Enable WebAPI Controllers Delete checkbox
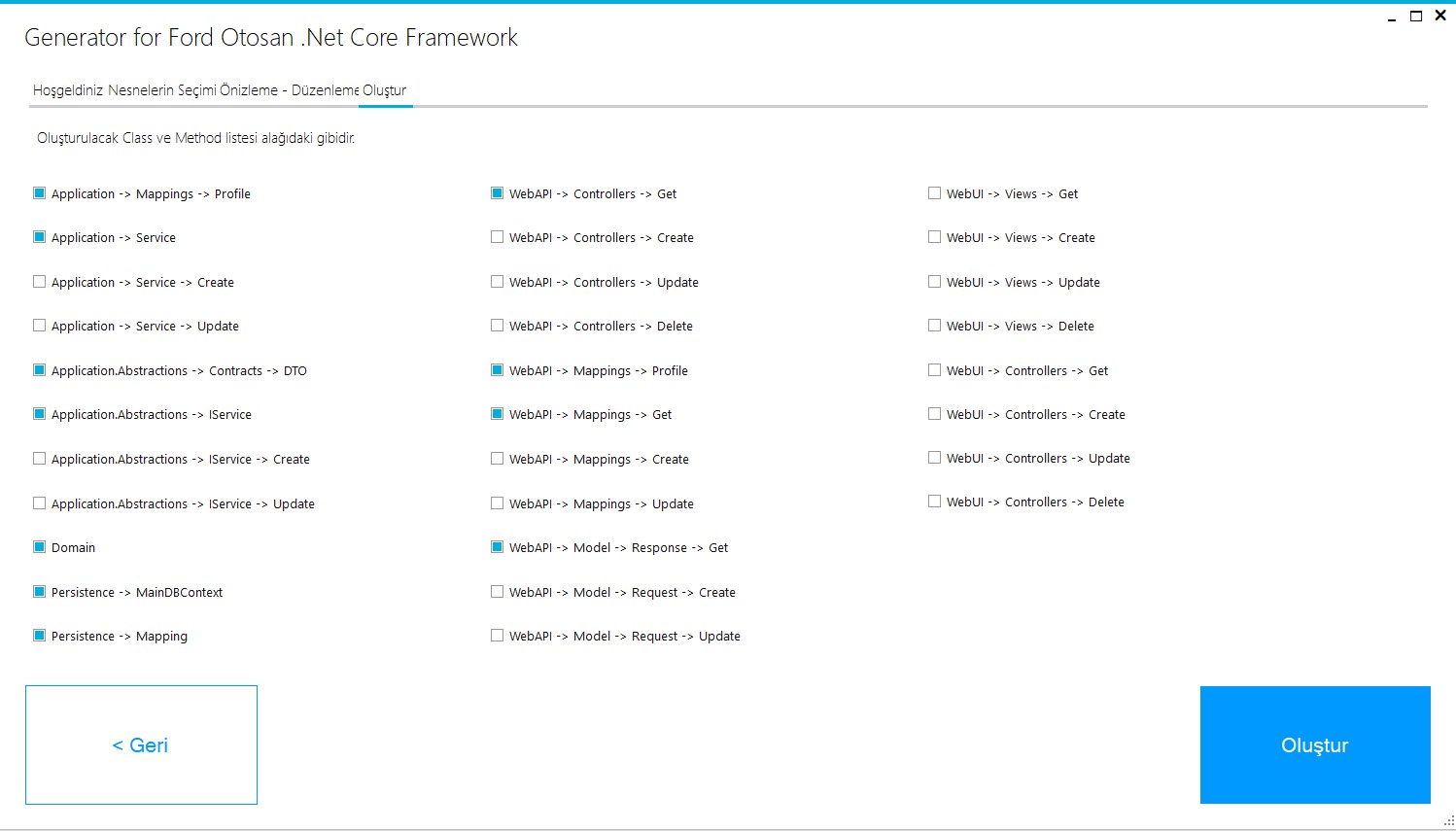Image resolution: width=1456 pixels, height=831 pixels. pos(498,326)
